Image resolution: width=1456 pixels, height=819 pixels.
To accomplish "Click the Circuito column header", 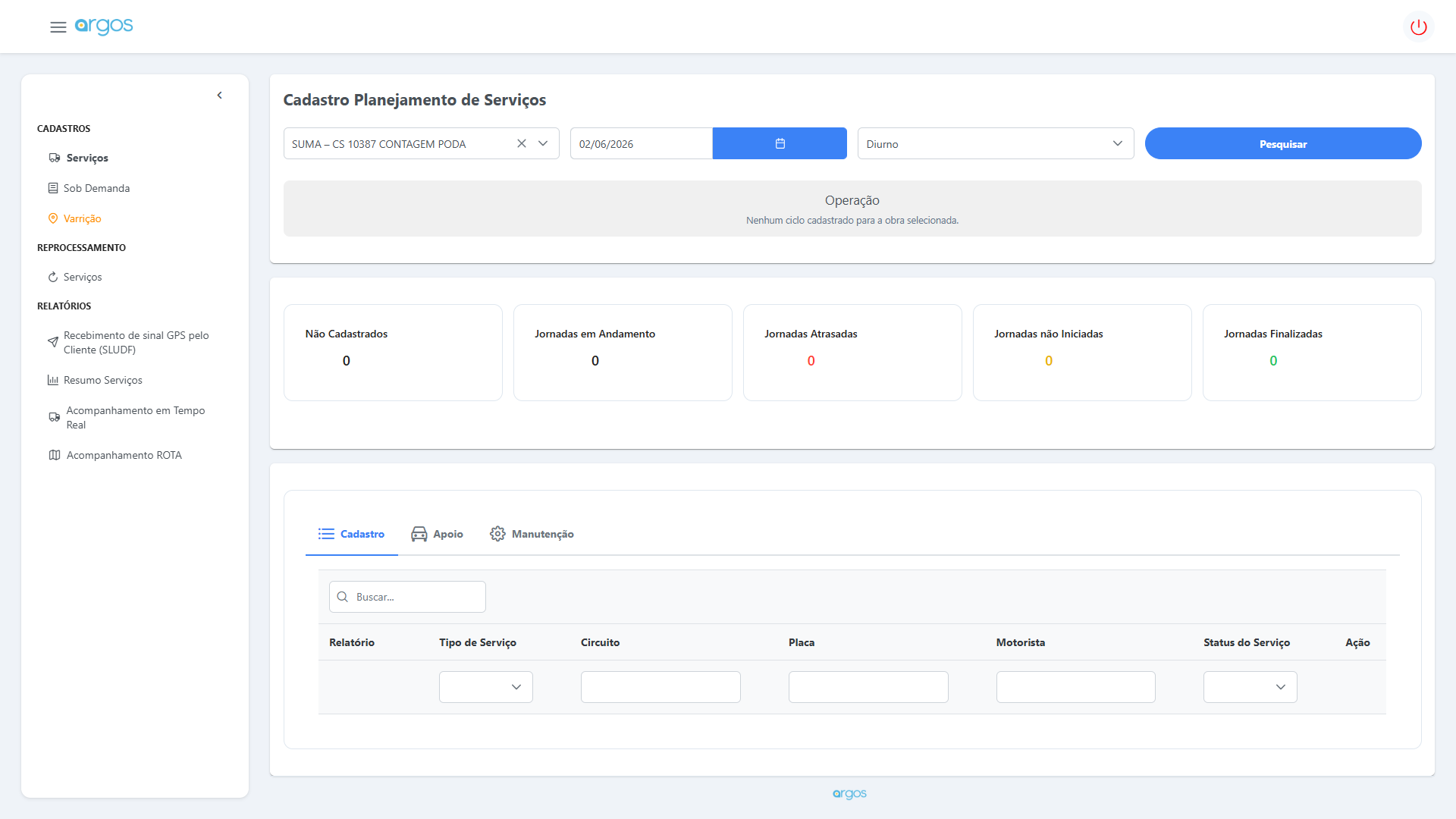I will 600,642.
